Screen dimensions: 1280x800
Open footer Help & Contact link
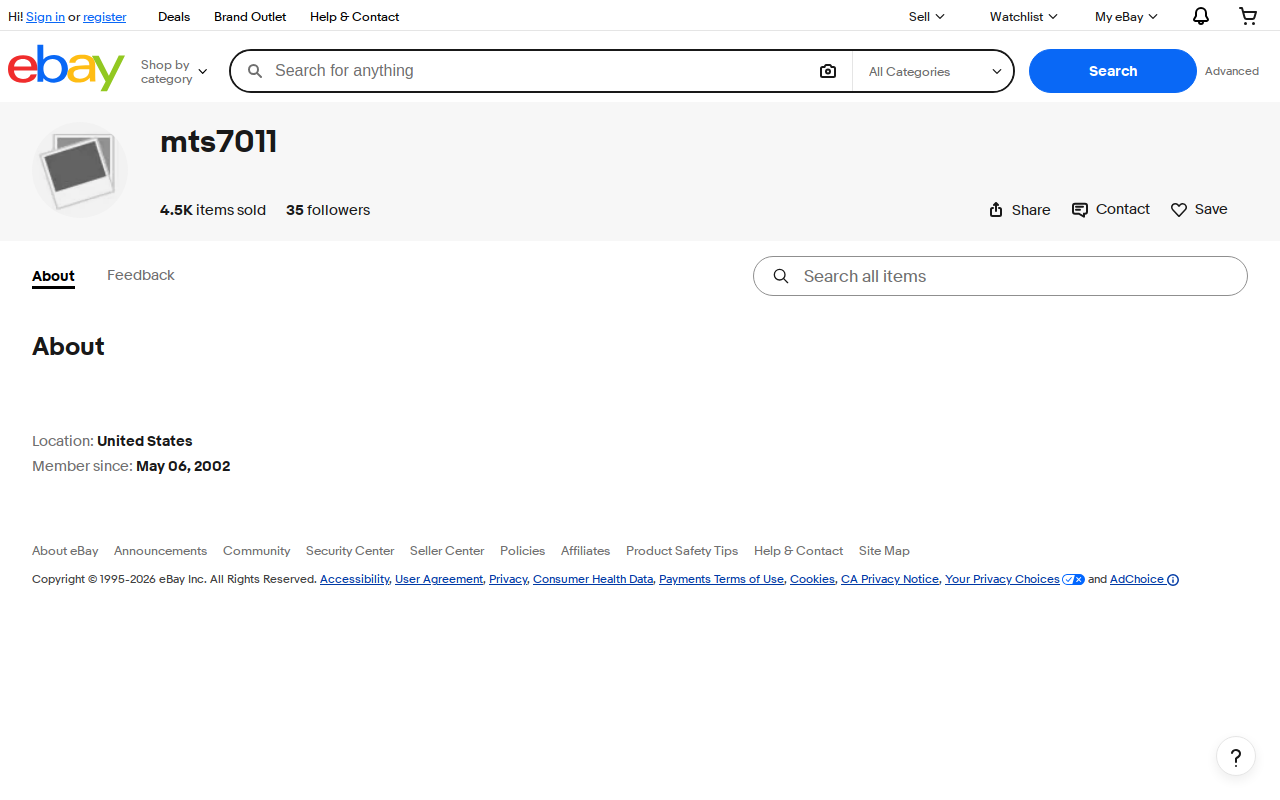click(x=798, y=551)
